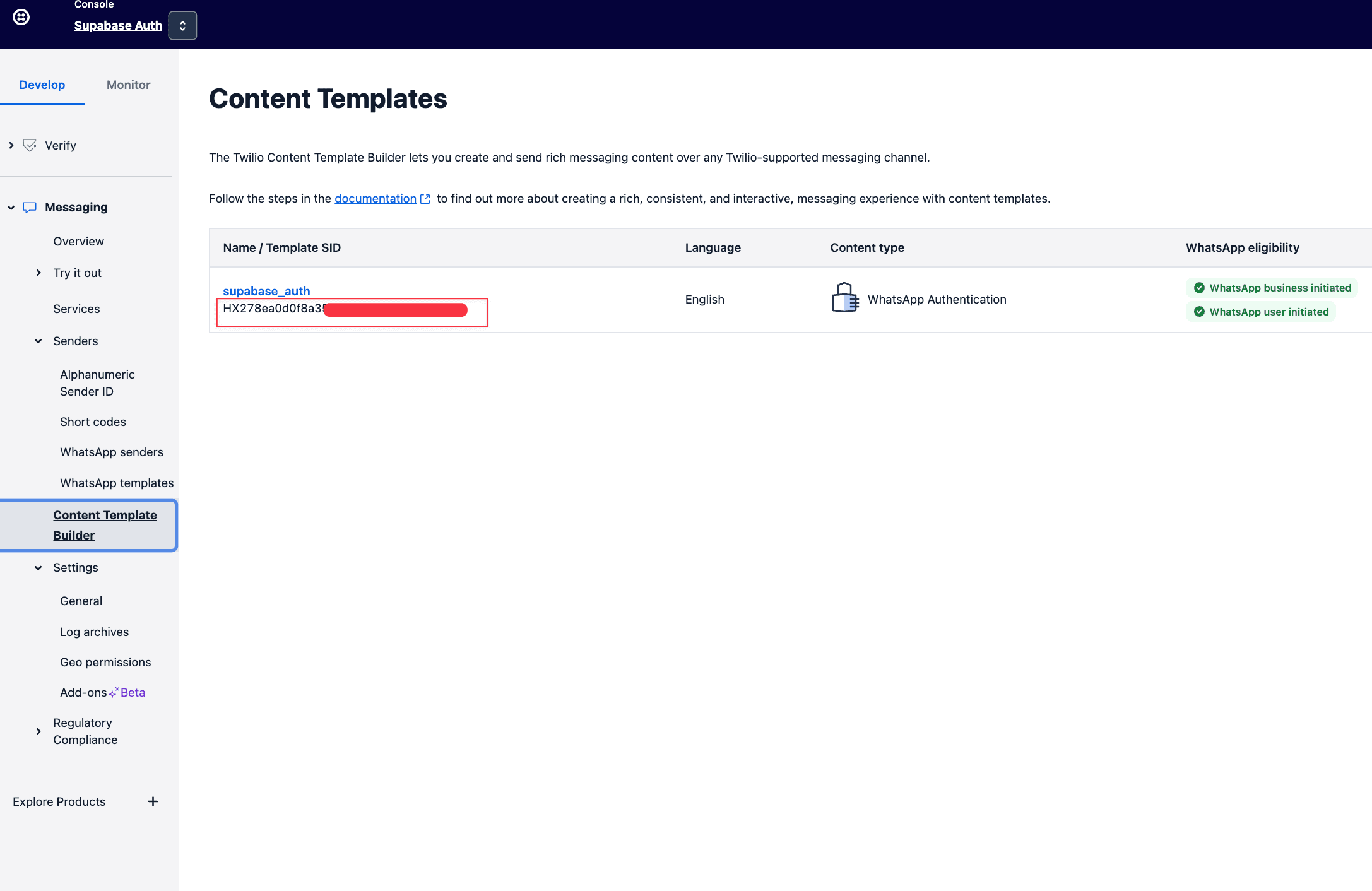Collapse the Senders submenu
Image resolution: width=1372 pixels, height=891 pixels.
tap(38, 341)
